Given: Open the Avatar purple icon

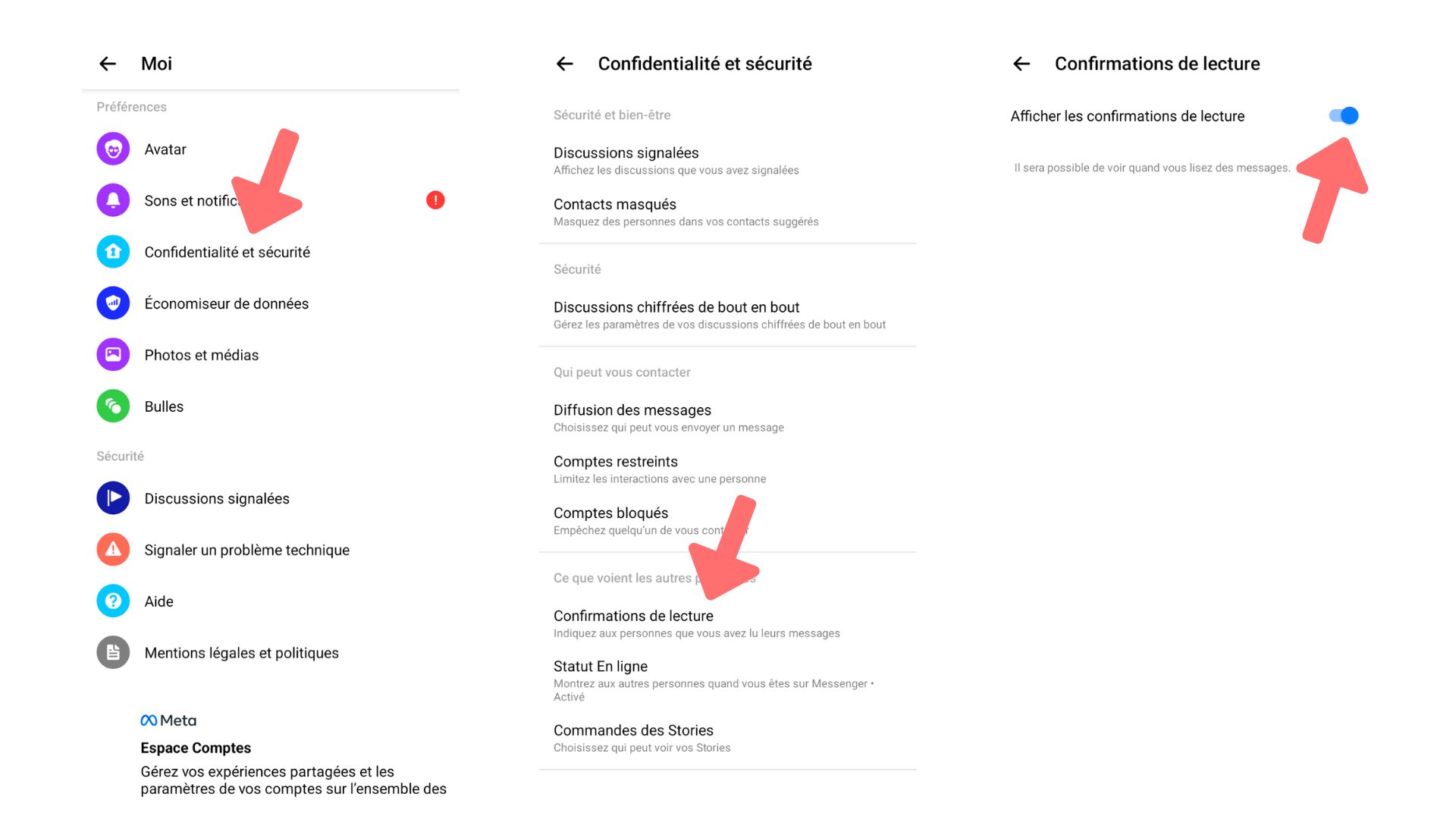Looking at the screenshot, I should coord(113,149).
